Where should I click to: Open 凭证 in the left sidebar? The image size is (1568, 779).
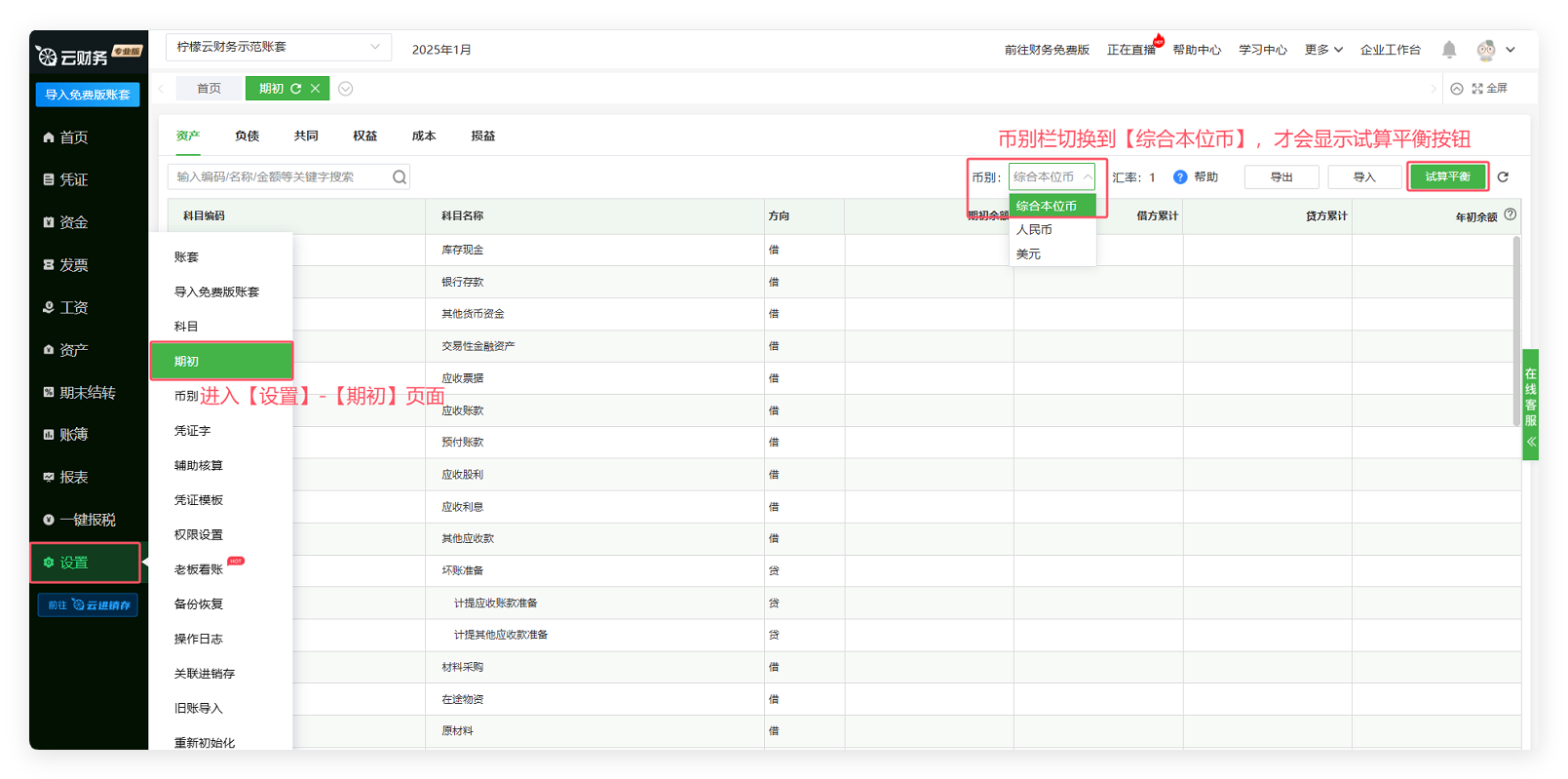click(x=74, y=180)
